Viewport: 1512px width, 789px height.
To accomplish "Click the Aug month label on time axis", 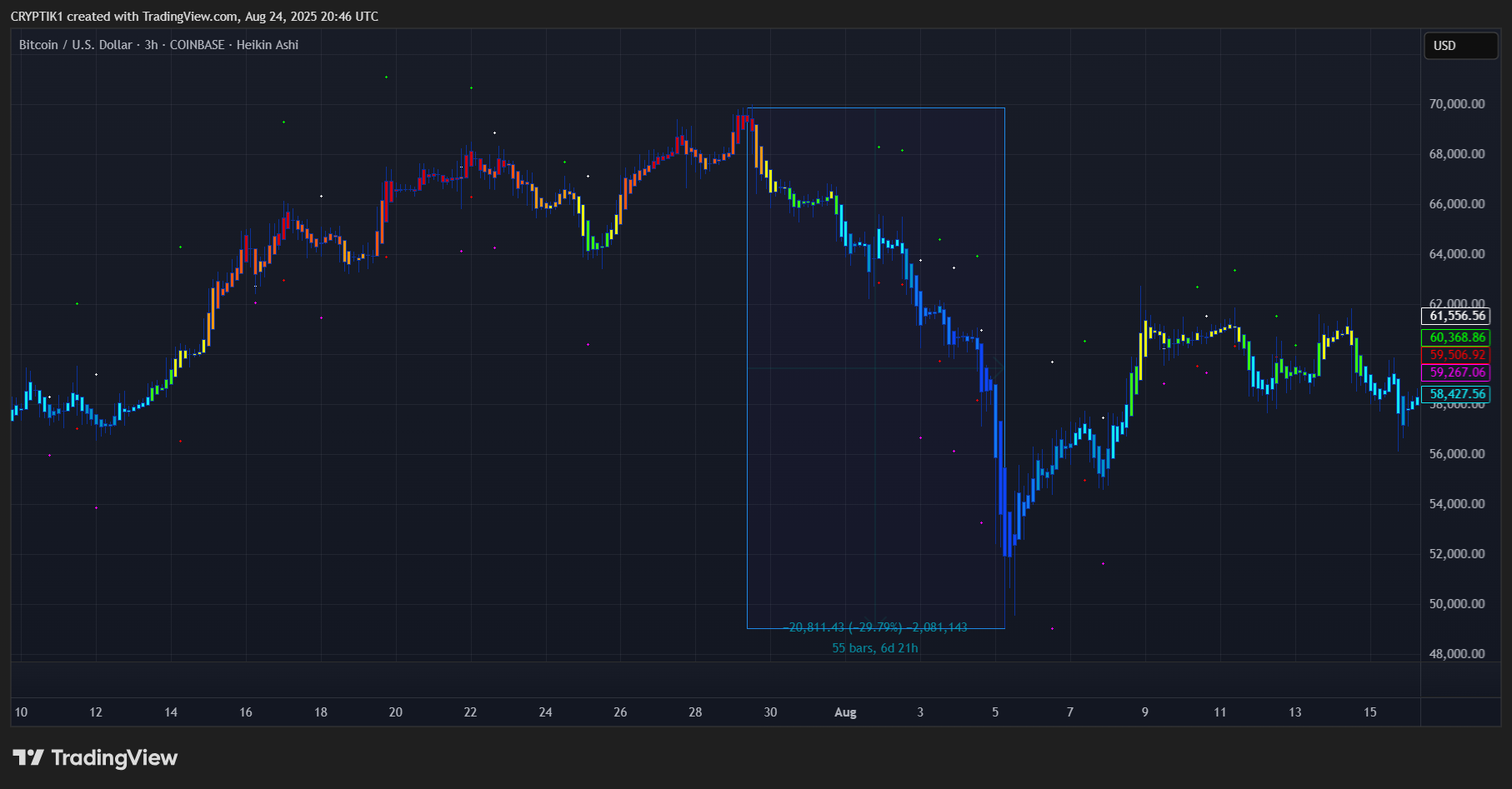I will (845, 712).
